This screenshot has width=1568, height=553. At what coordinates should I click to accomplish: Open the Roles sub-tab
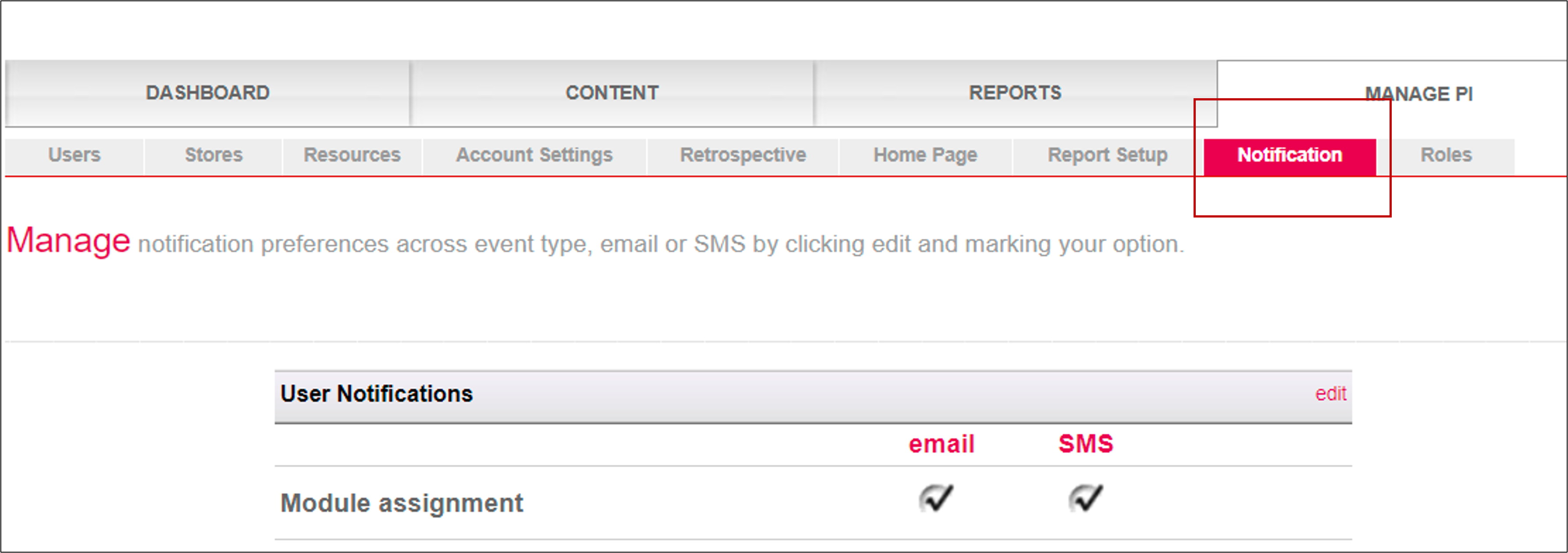point(1446,155)
